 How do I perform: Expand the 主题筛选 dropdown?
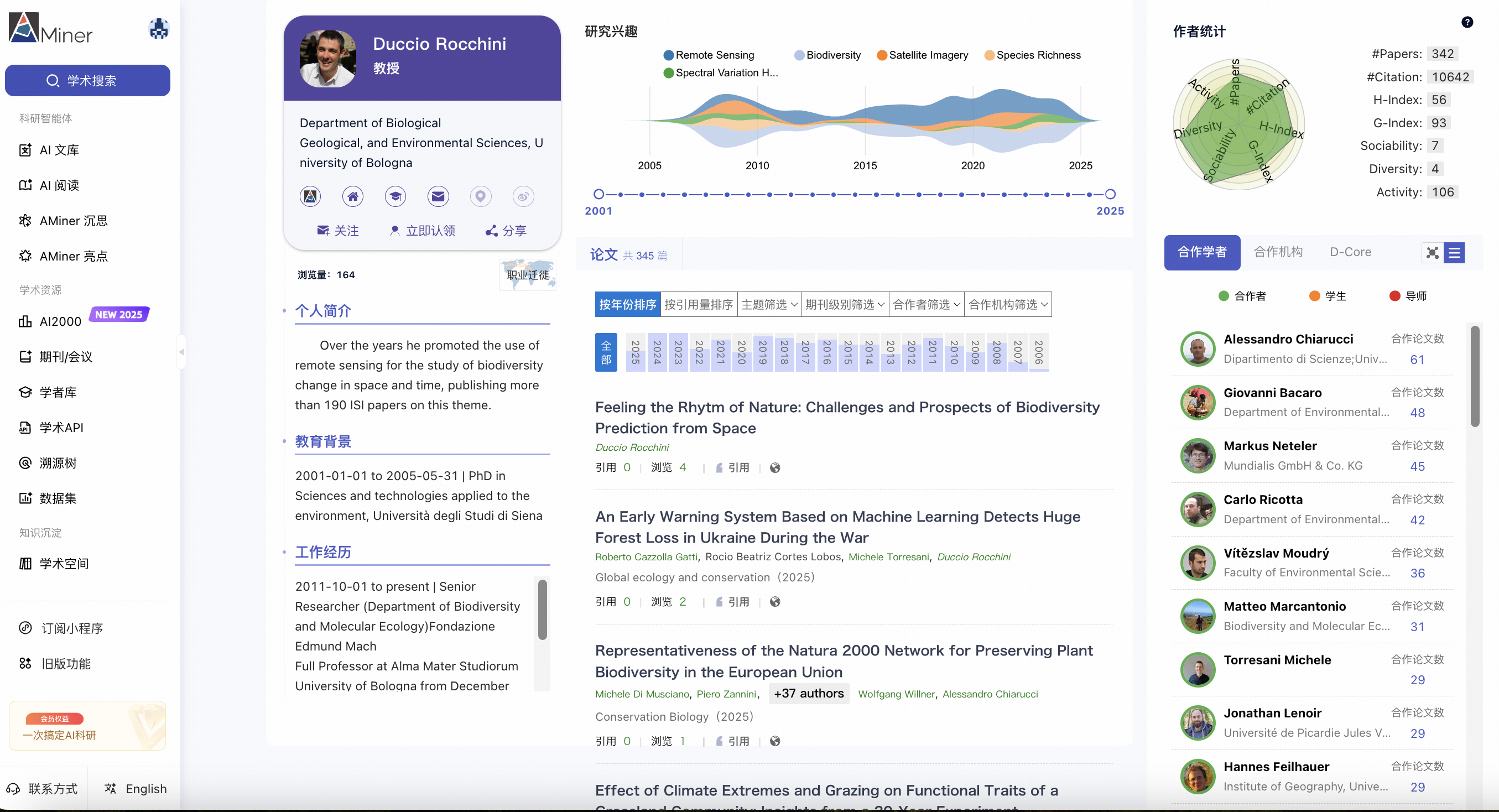[769, 304]
